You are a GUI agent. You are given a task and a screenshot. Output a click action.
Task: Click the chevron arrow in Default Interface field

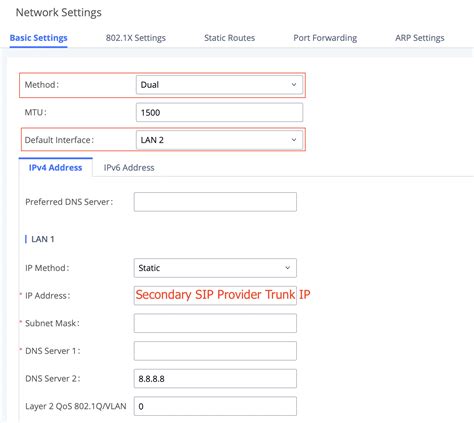click(x=294, y=140)
